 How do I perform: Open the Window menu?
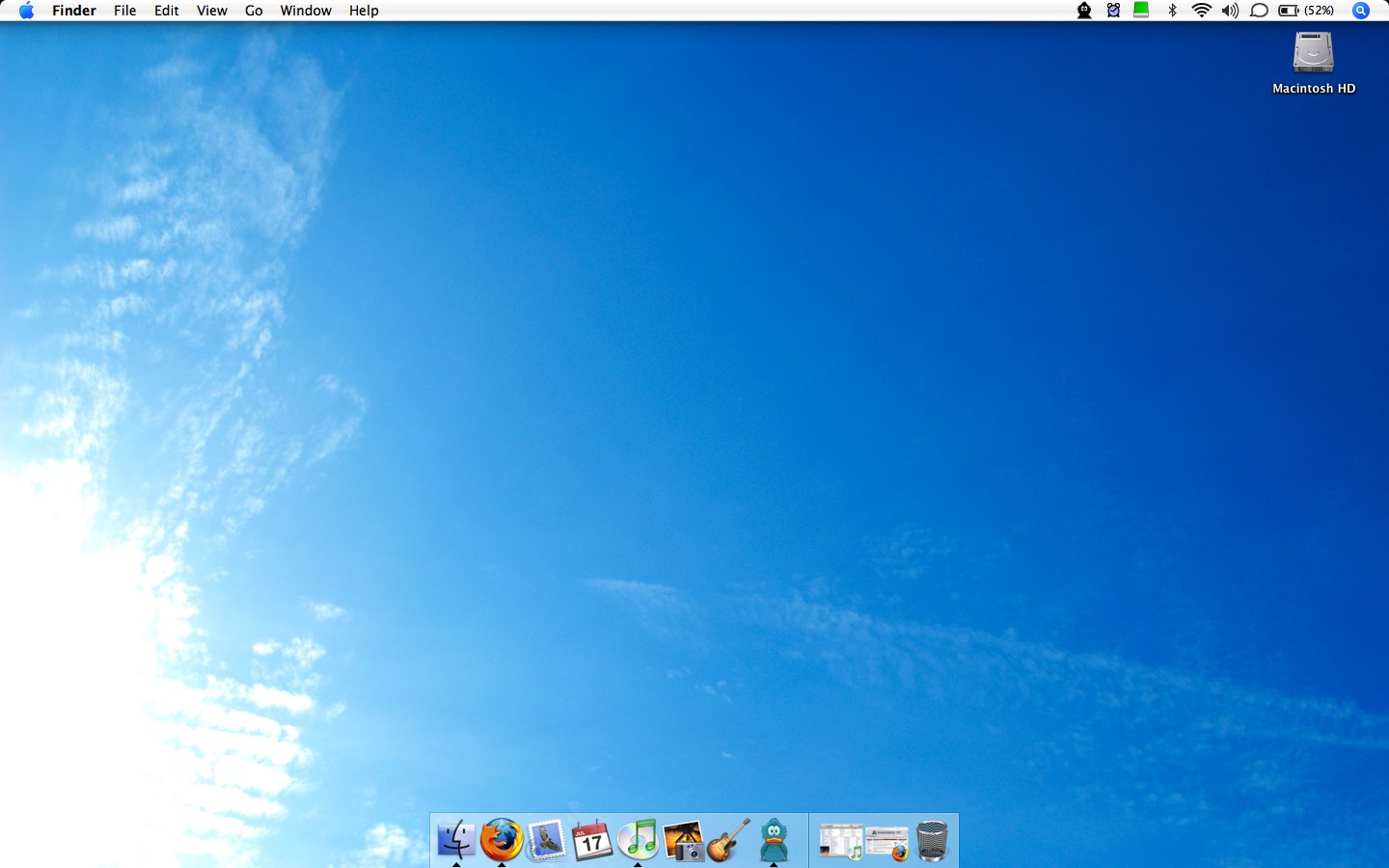(306, 11)
